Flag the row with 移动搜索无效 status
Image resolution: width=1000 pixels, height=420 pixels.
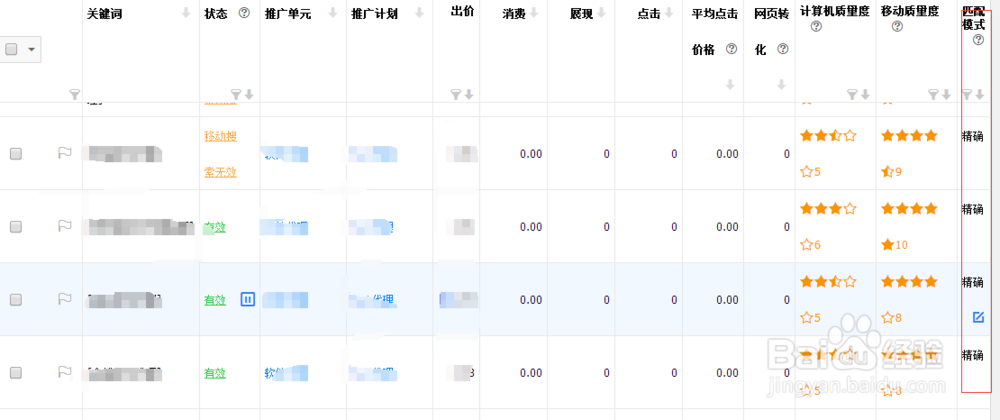tap(64, 152)
